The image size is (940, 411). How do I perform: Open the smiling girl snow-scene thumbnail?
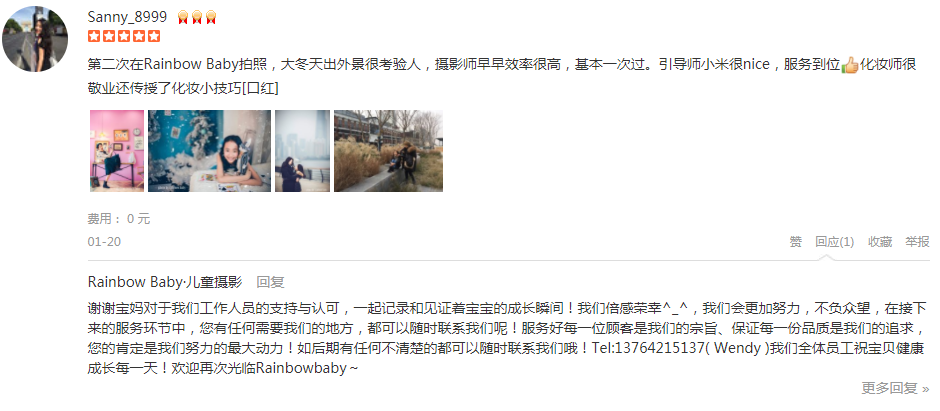(x=209, y=151)
